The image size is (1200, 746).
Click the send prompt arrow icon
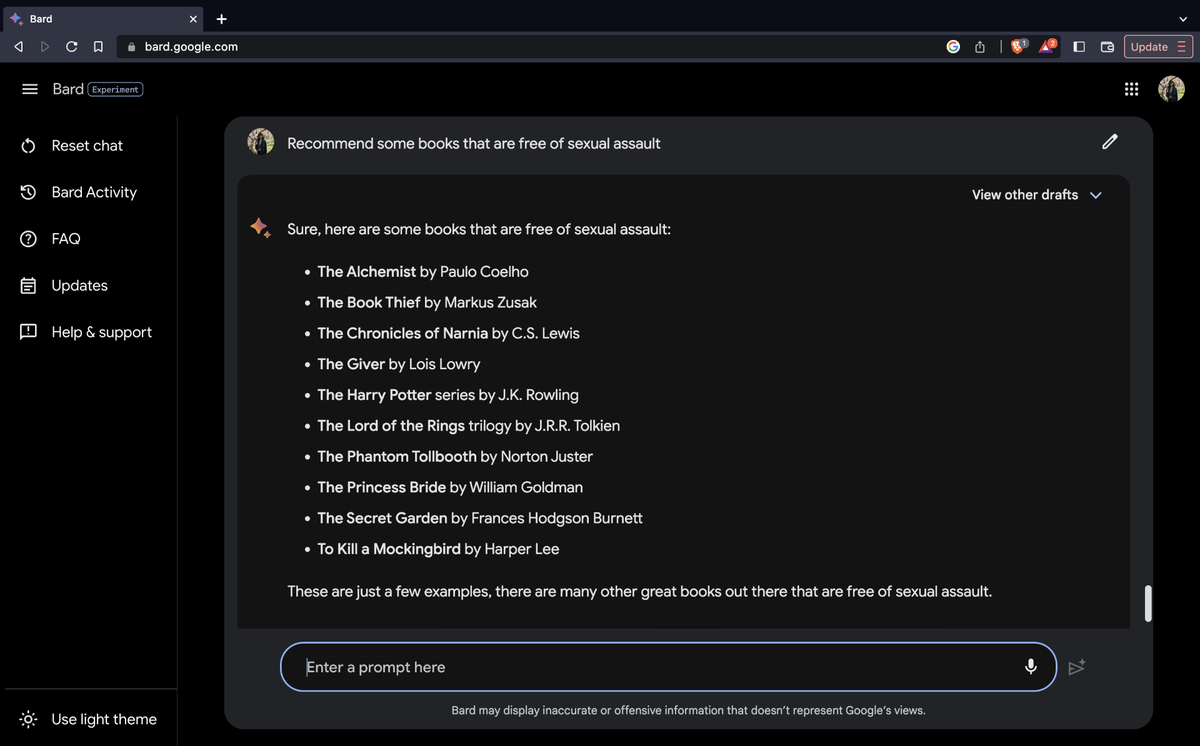click(x=1076, y=667)
